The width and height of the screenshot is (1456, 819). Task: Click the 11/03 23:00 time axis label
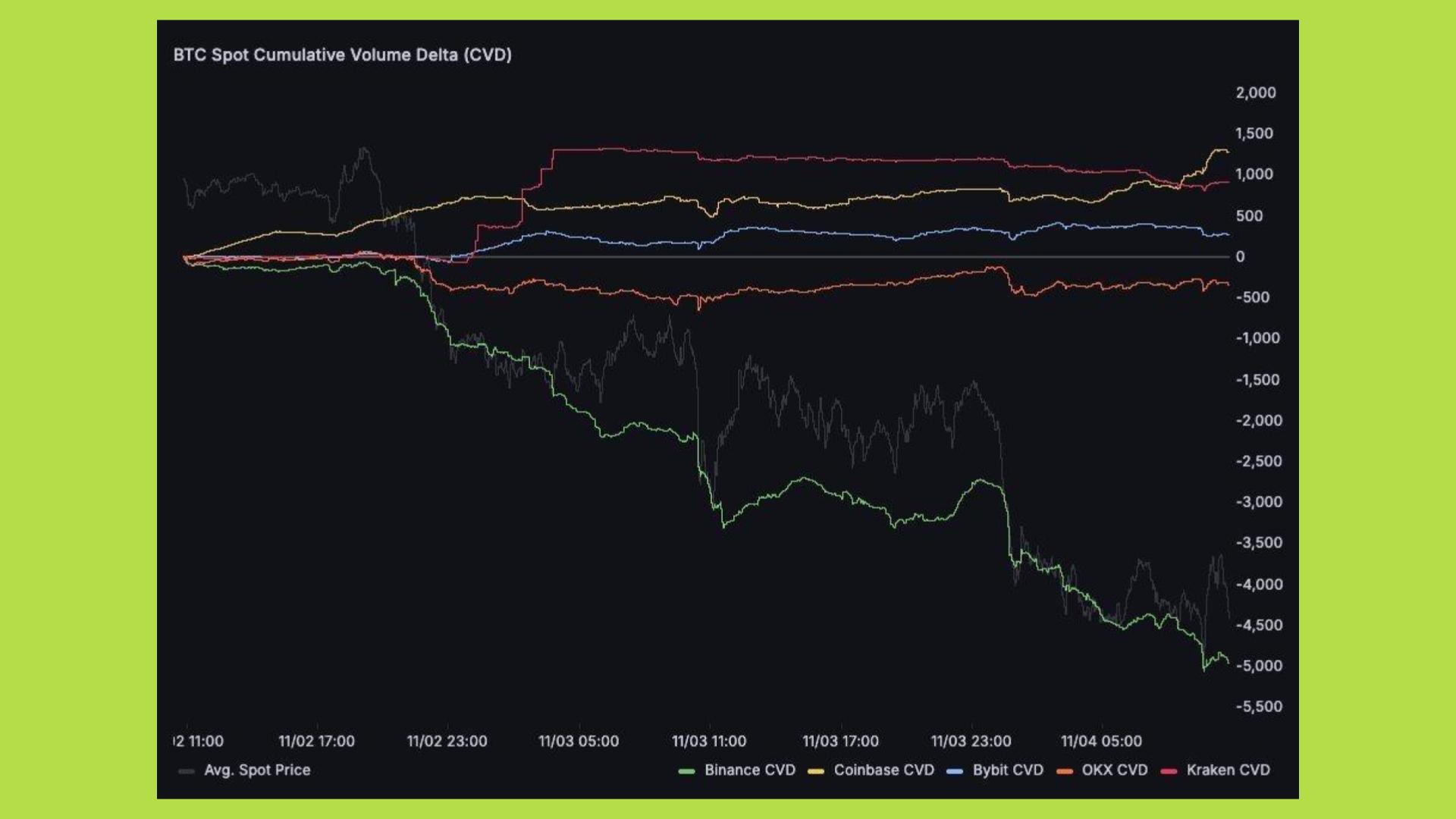(971, 741)
